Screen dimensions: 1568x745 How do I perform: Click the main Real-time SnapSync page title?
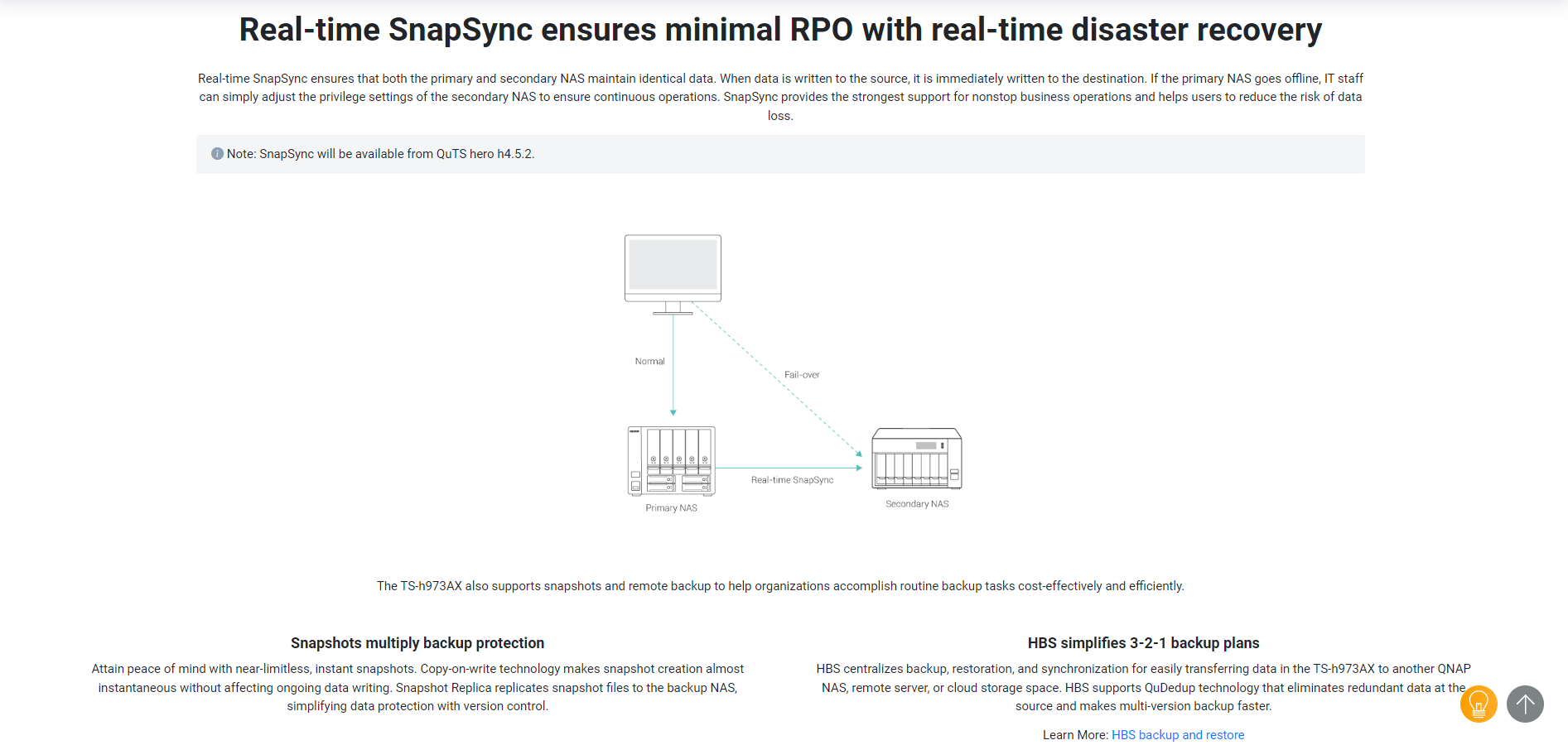pyautogui.click(x=780, y=30)
